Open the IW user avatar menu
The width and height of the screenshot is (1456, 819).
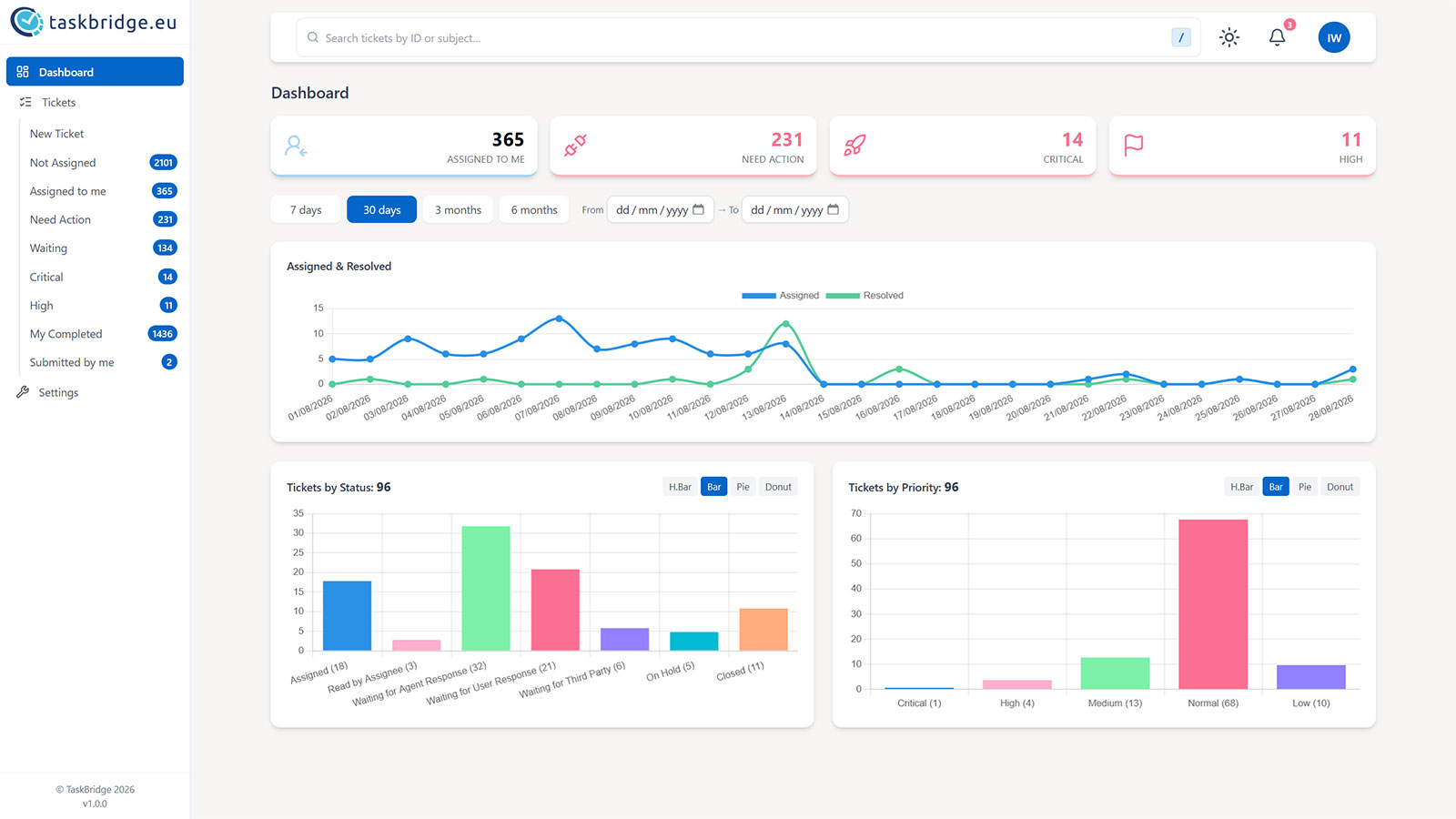tap(1334, 37)
